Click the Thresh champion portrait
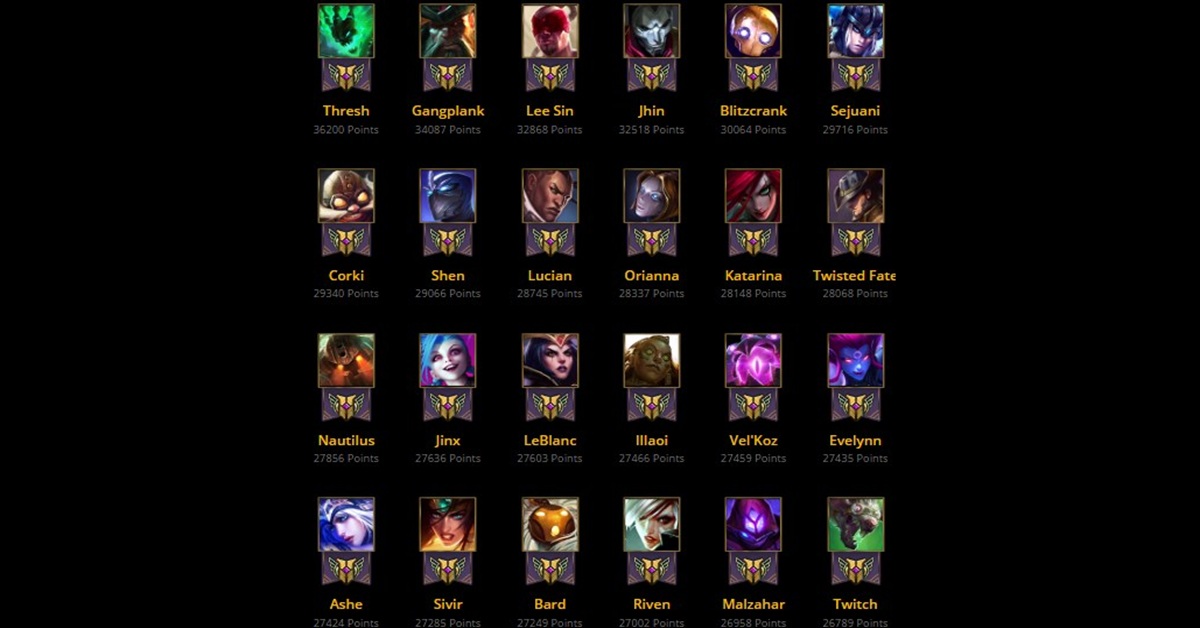Viewport: 1200px width, 628px height. click(346, 31)
